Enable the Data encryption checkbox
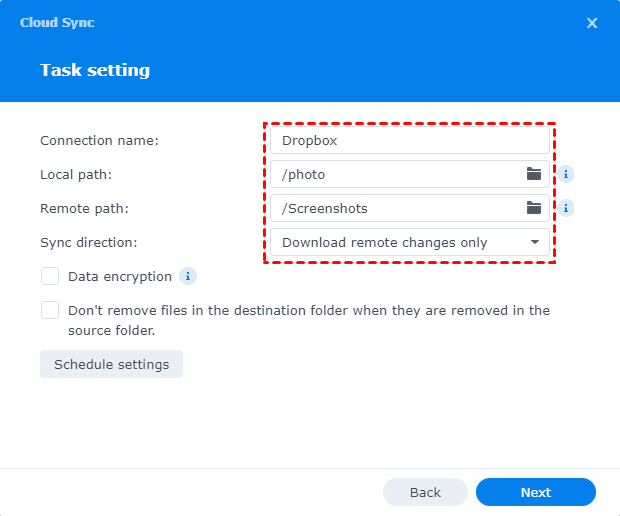Screen dimensions: 620x516 point(50,276)
